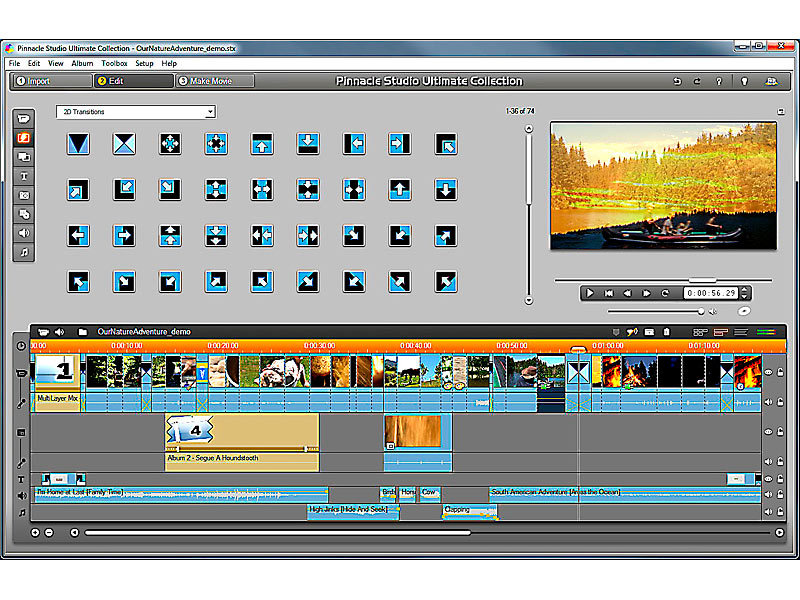Step preview one frame back
800x600 pixels.
coord(628,293)
